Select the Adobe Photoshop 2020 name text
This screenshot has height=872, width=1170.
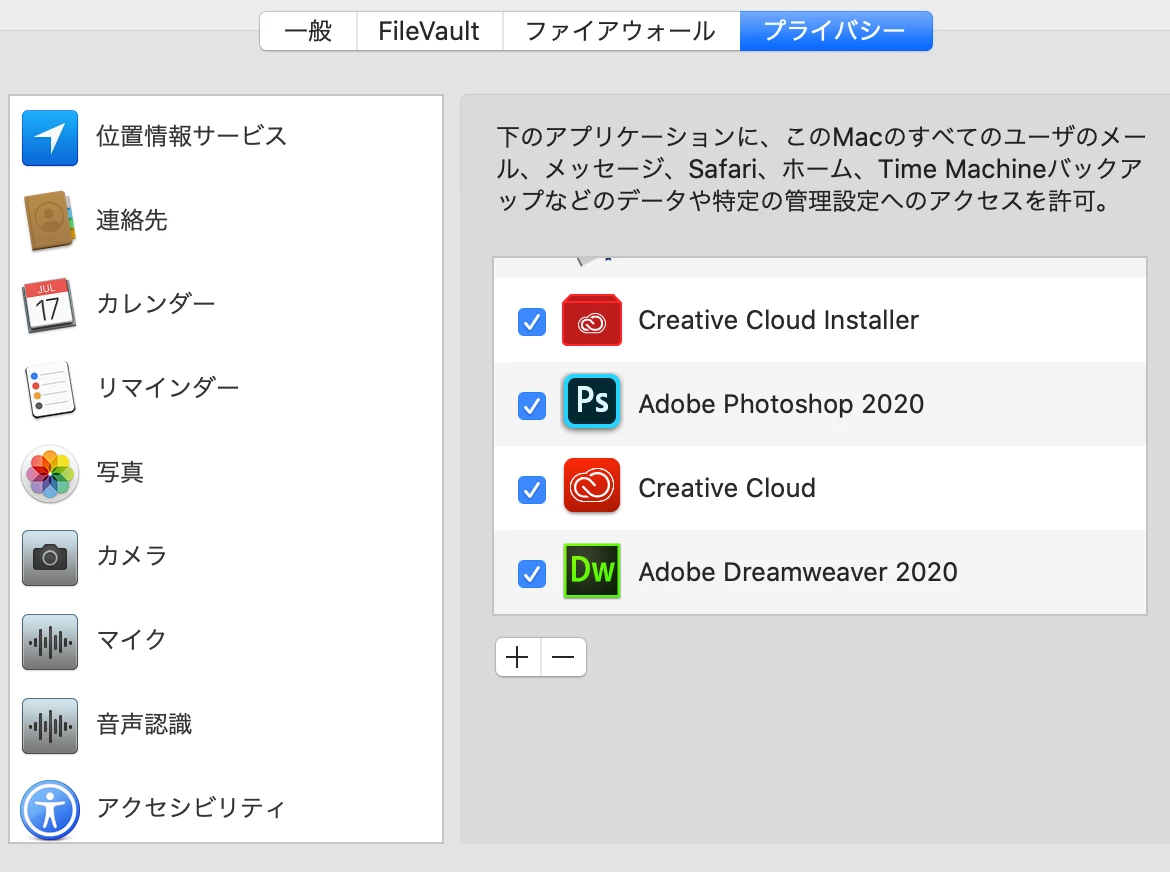pyautogui.click(x=781, y=404)
